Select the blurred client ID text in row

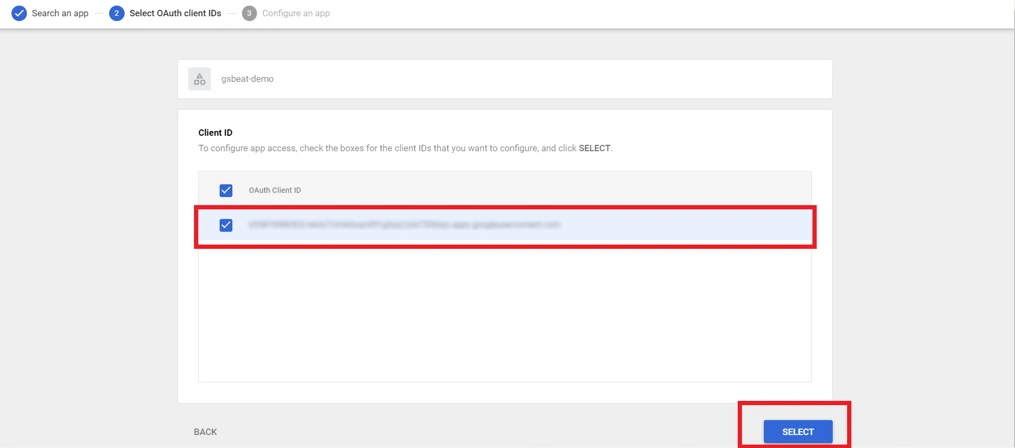pyautogui.click(x=404, y=225)
